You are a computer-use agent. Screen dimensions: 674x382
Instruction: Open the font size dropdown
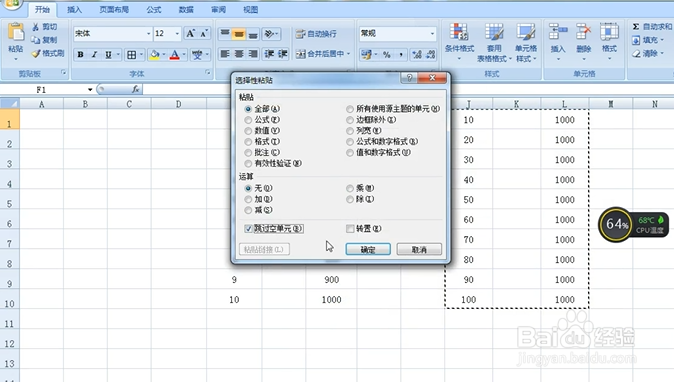coord(177,34)
